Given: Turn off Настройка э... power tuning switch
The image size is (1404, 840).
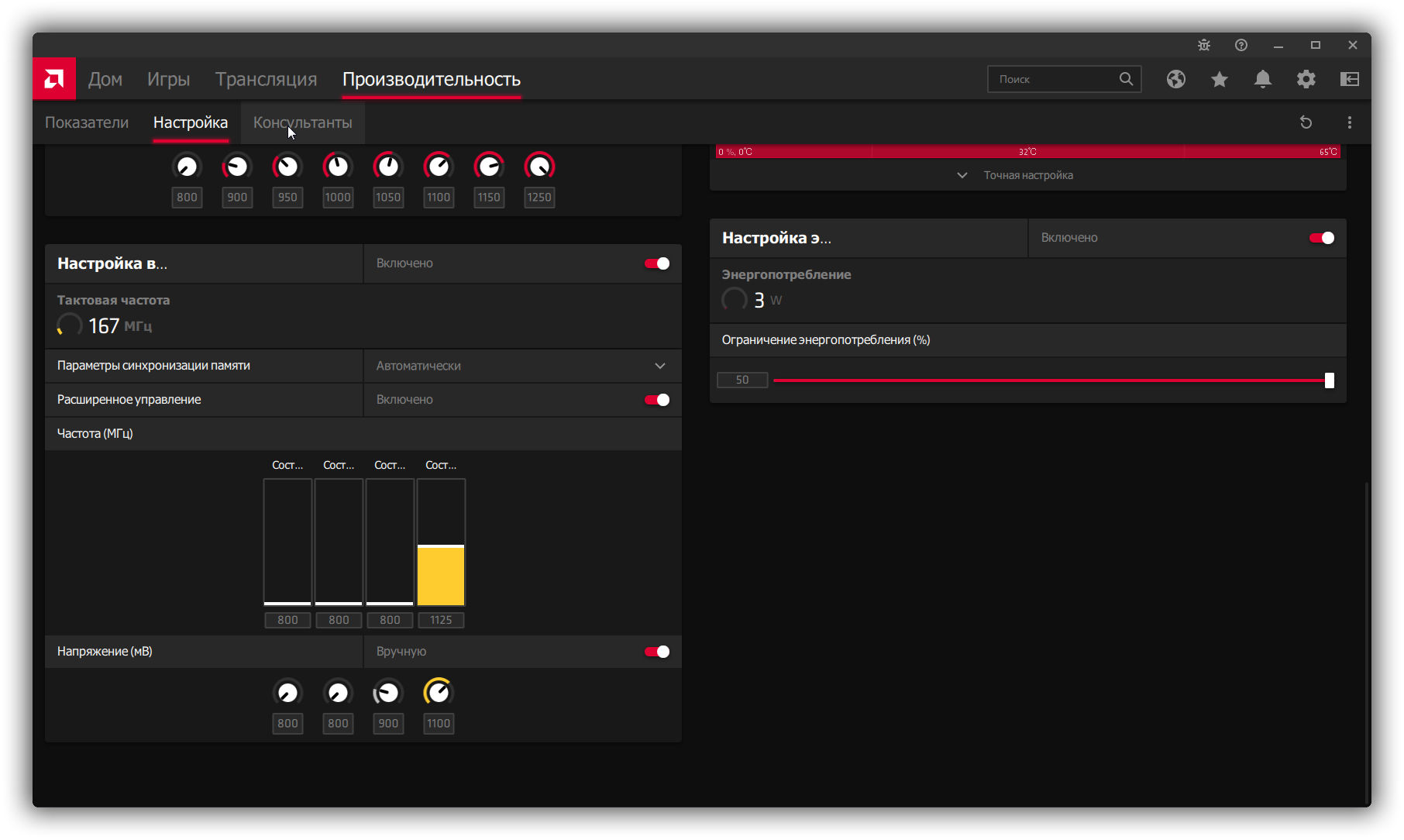Looking at the screenshot, I should (1321, 238).
